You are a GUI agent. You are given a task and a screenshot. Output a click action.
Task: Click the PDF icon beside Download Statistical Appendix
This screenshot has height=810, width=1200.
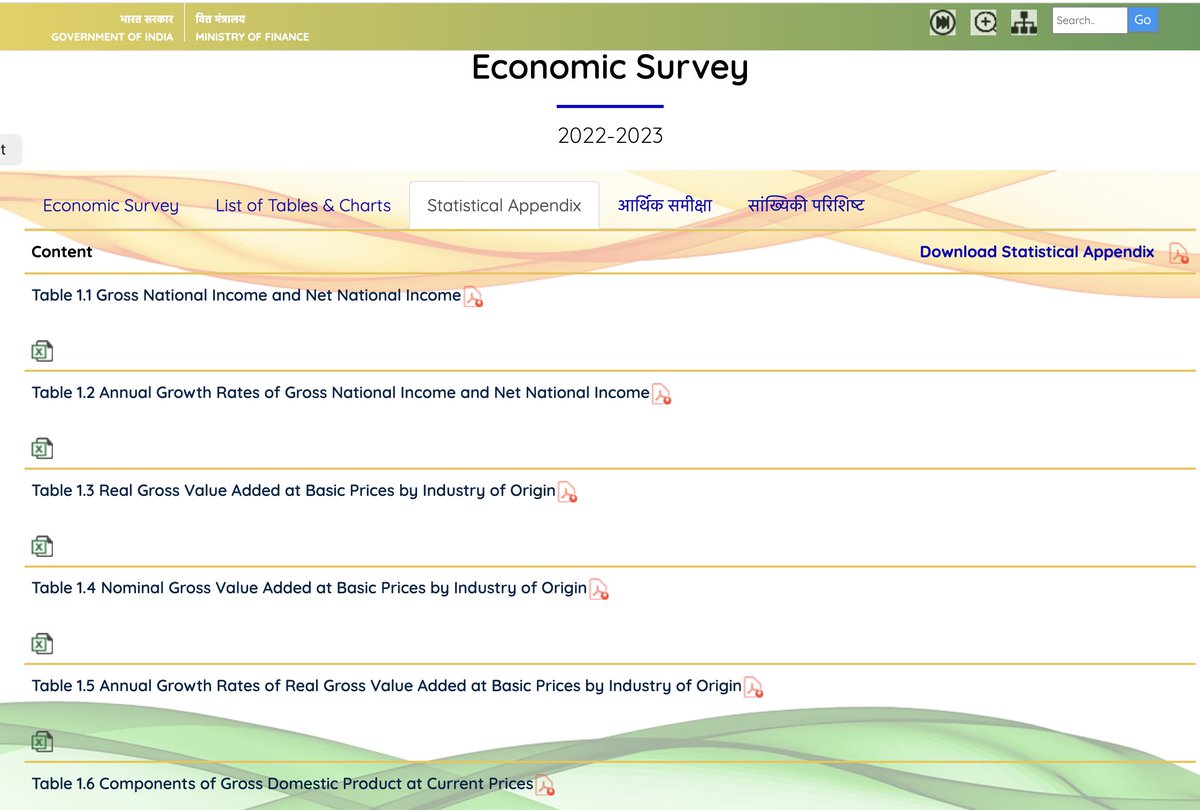click(1179, 253)
